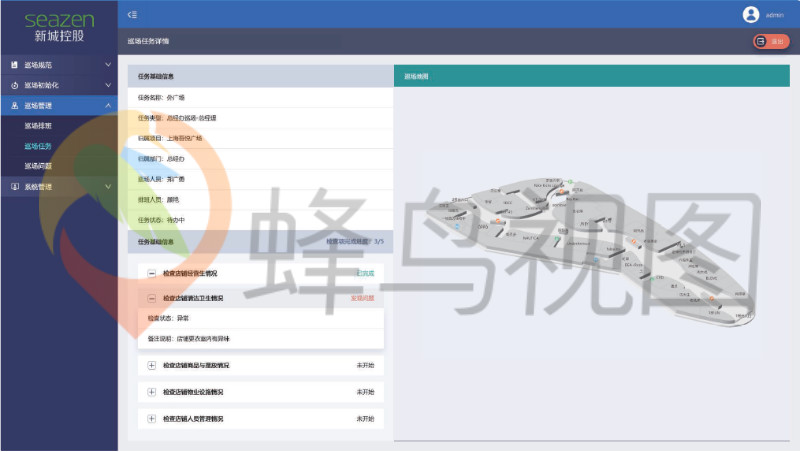Open the 检查店铺清洁卫生情况 item title
Screen dimensions: 800x452
tap(193, 298)
